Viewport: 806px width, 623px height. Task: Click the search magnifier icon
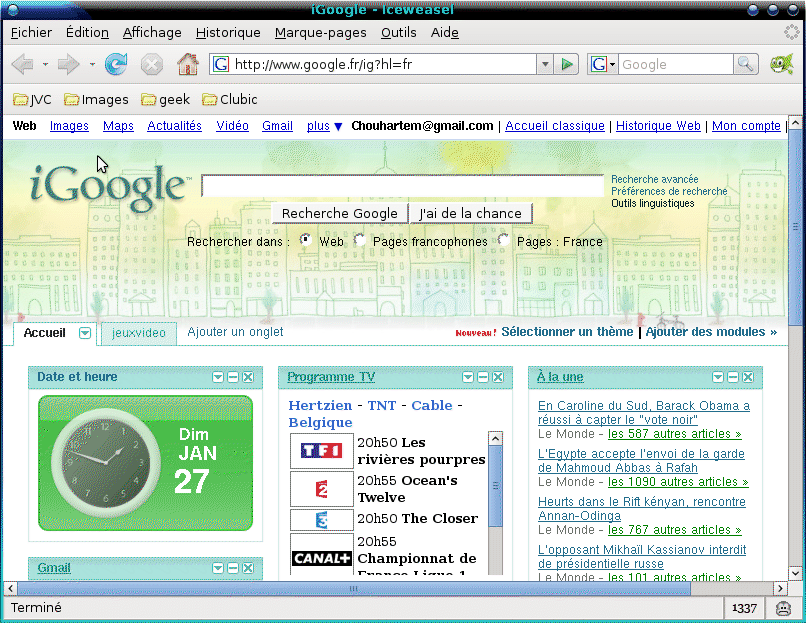point(745,64)
